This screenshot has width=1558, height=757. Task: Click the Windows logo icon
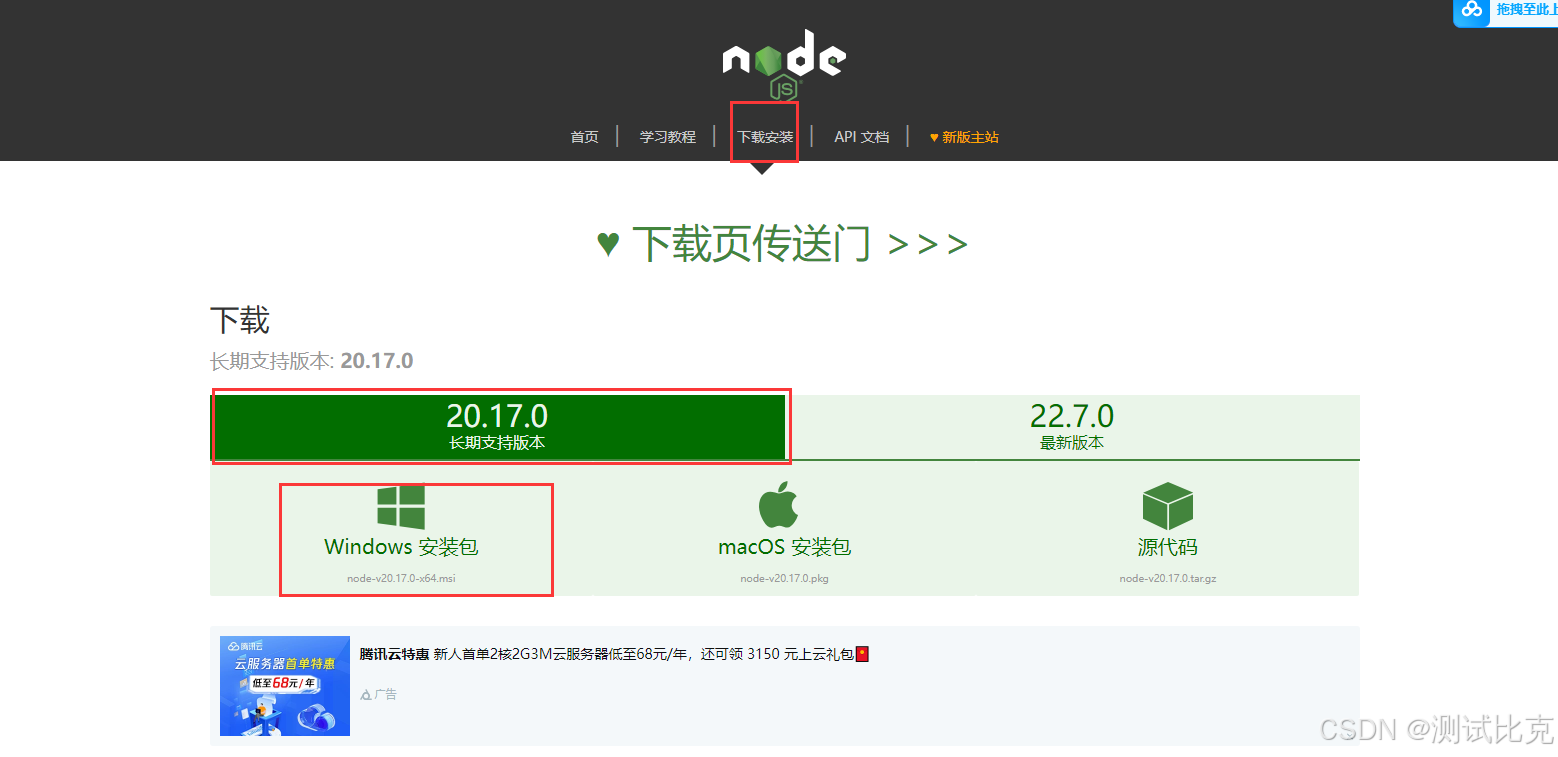pyautogui.click(x=401, y=507)
